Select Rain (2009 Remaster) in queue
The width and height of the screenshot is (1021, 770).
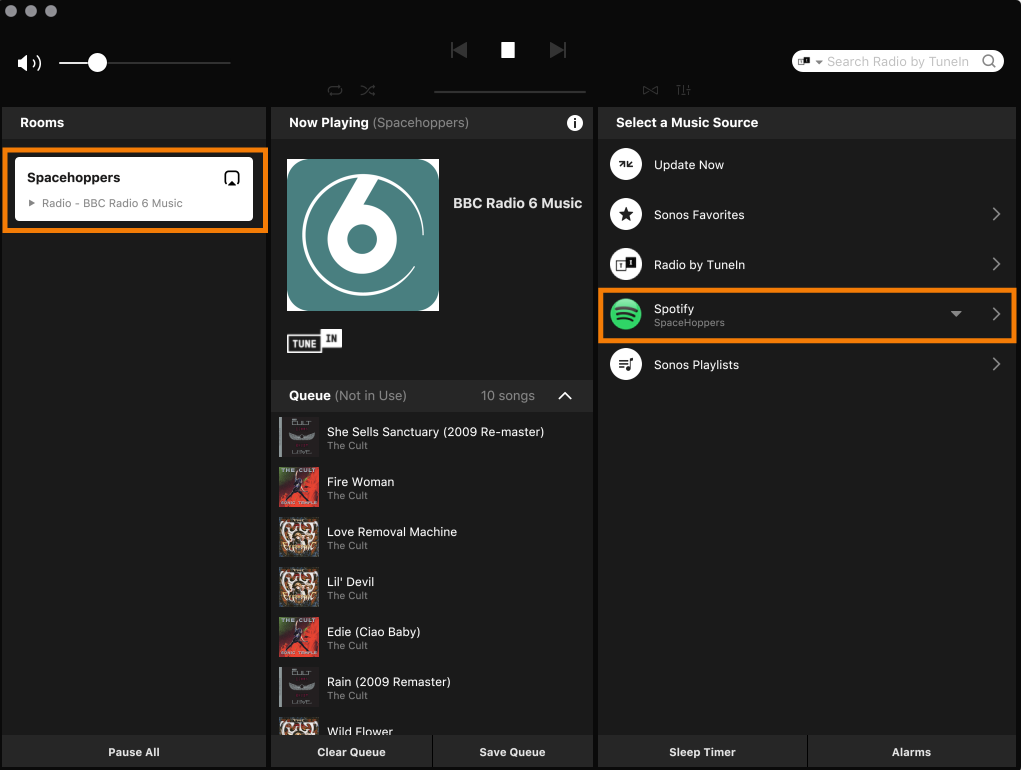pos(432,688)
